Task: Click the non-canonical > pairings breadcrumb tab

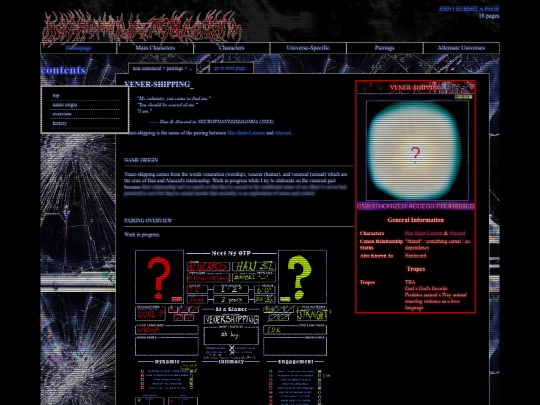Action: [x=162, y=68]
